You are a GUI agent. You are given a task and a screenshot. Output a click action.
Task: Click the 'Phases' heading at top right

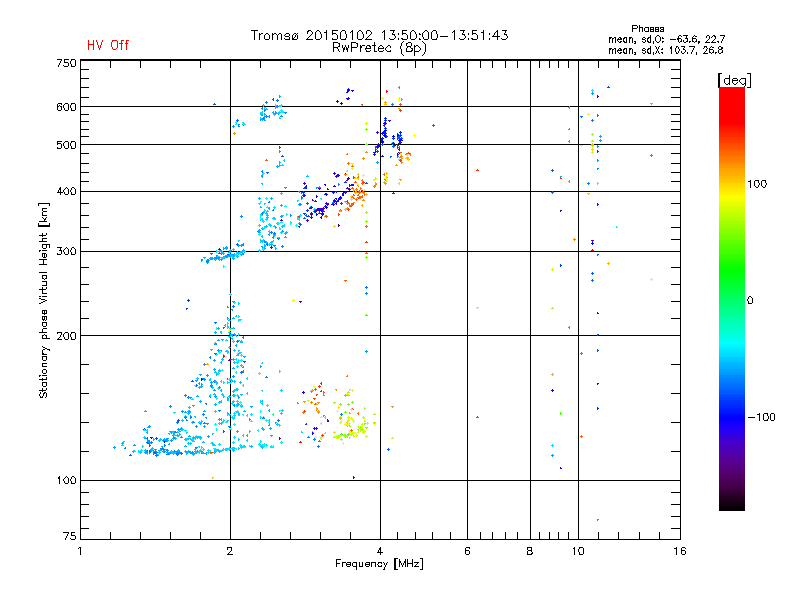point(647,29)
